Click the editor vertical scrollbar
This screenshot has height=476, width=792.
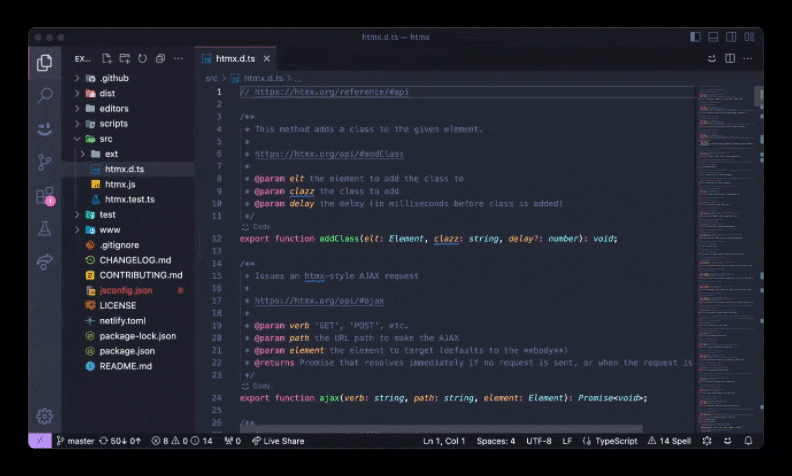[759, 96]
